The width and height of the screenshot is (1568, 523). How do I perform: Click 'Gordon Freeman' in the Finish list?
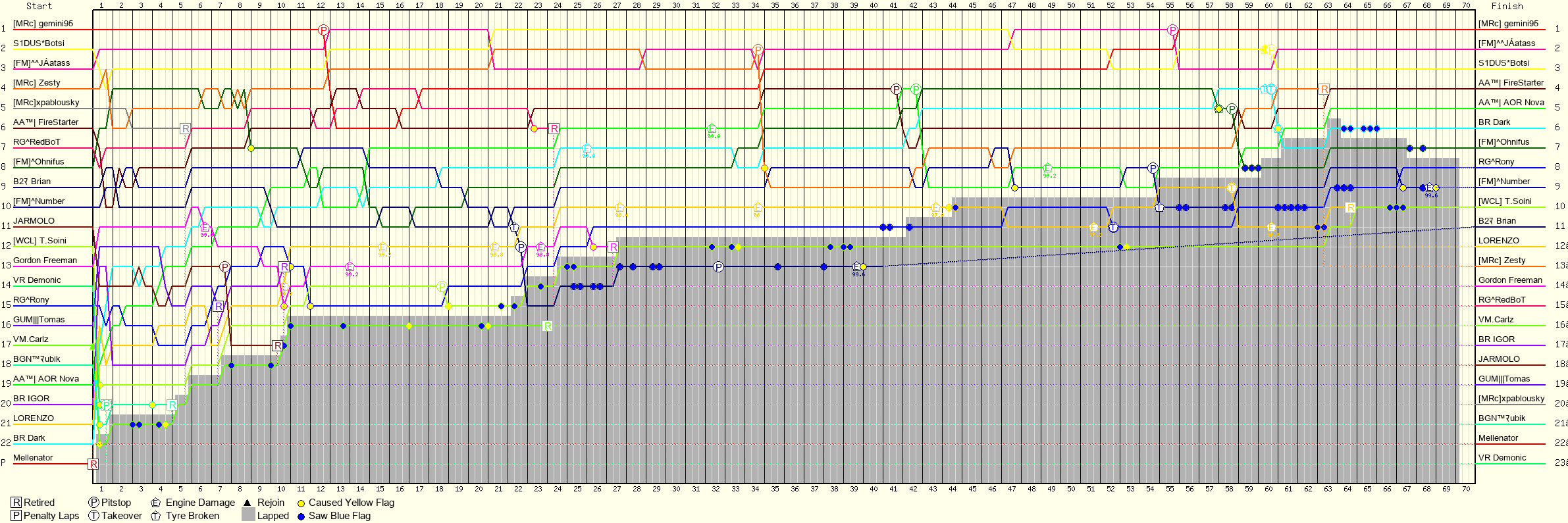click(x=1510, y=280)
